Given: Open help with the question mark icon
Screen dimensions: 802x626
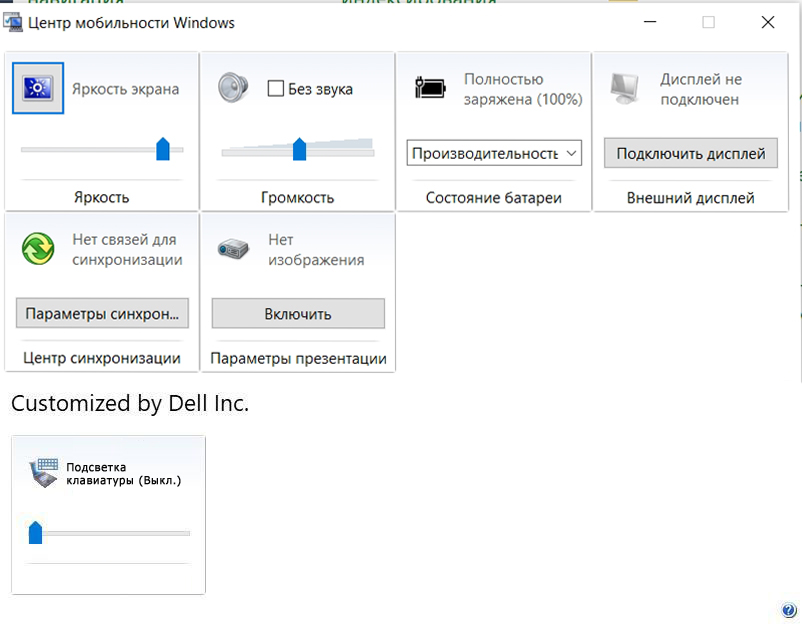Looking at the screenshot, I should (788, 611).
